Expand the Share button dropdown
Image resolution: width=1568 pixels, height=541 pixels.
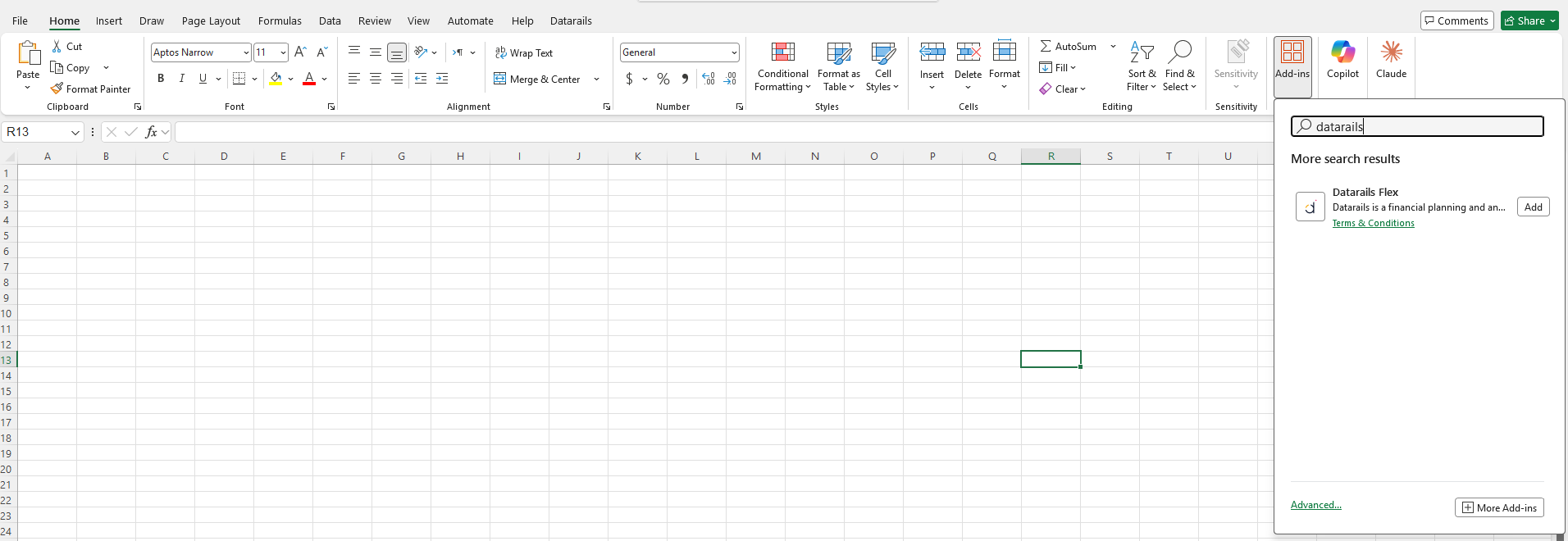pos(1552,20)
